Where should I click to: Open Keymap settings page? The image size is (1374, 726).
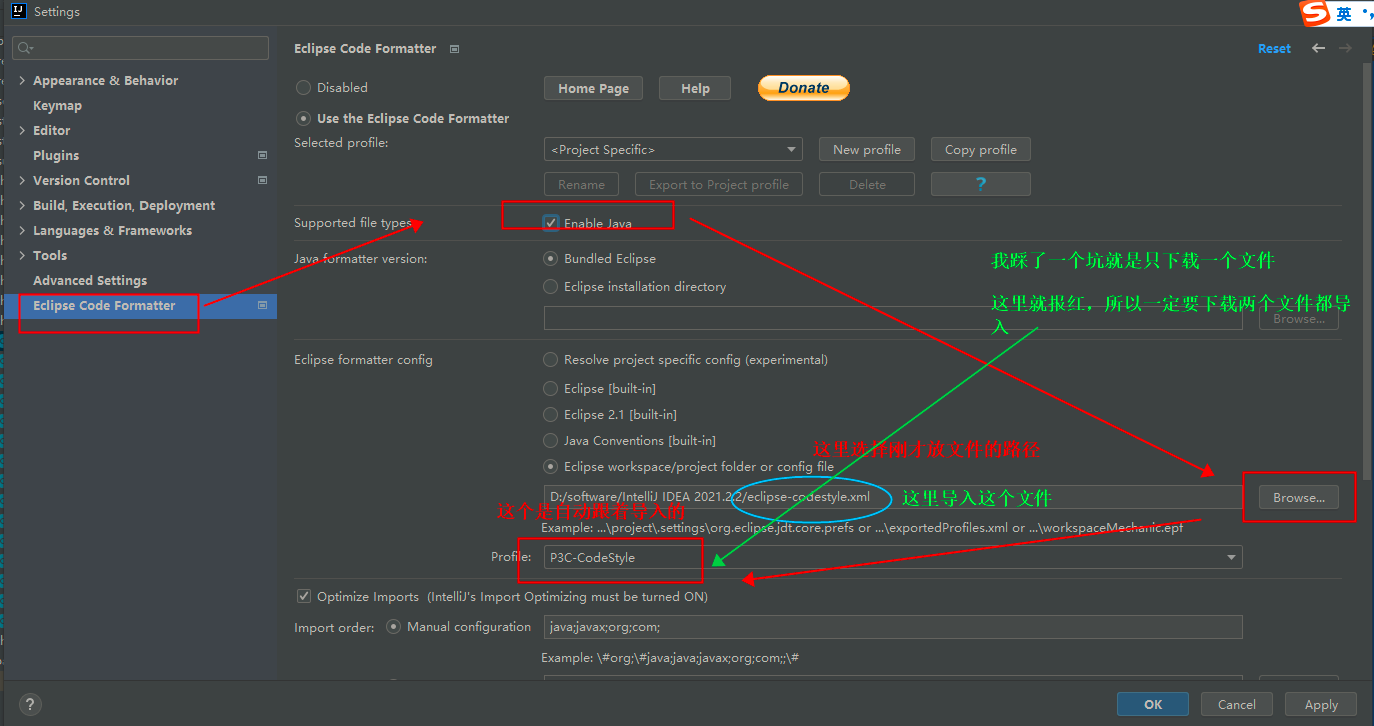tap(57, 105)
